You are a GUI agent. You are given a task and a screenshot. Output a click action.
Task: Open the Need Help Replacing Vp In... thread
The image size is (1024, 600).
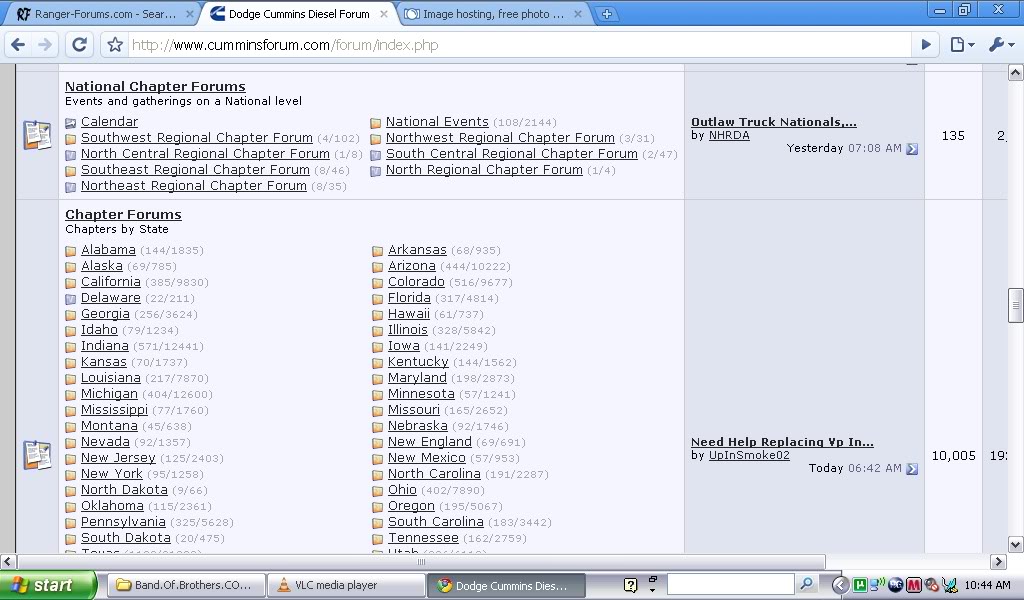(x=782, y=442)
